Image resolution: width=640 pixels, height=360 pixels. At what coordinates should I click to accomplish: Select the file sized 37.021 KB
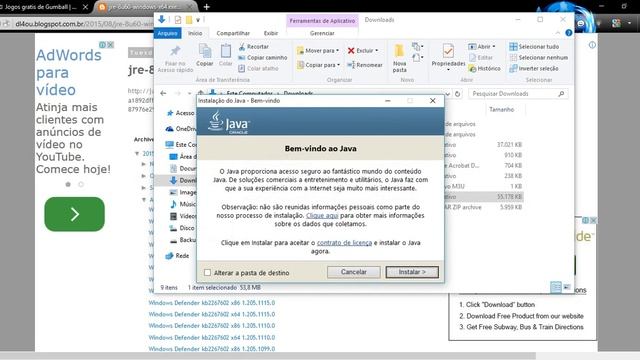pyautogui.click(x=484, y=144)
